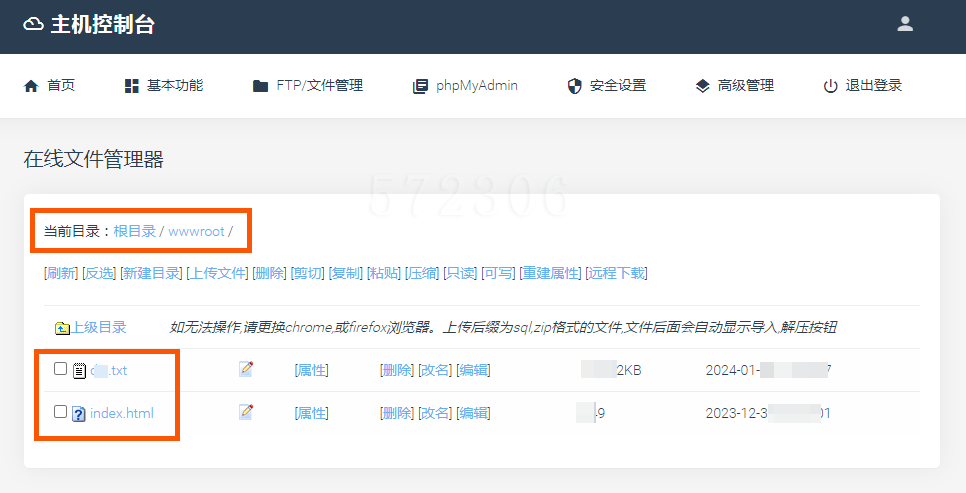This screenshot has height=493, width=966.
Task: Click [改名] in the index.html row
Action: coord(435,413)
